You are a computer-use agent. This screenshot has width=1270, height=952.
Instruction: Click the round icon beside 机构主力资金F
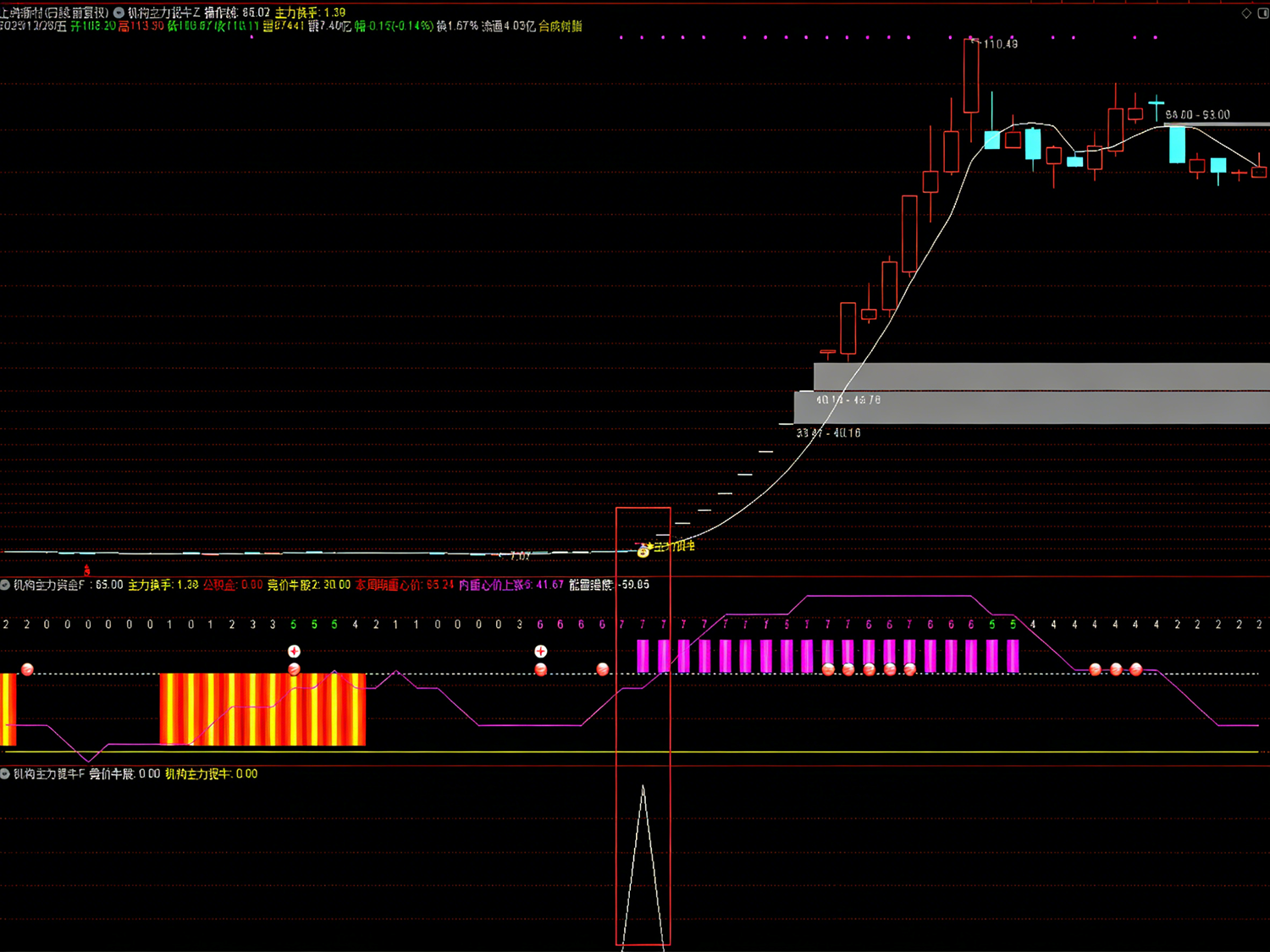5,585
